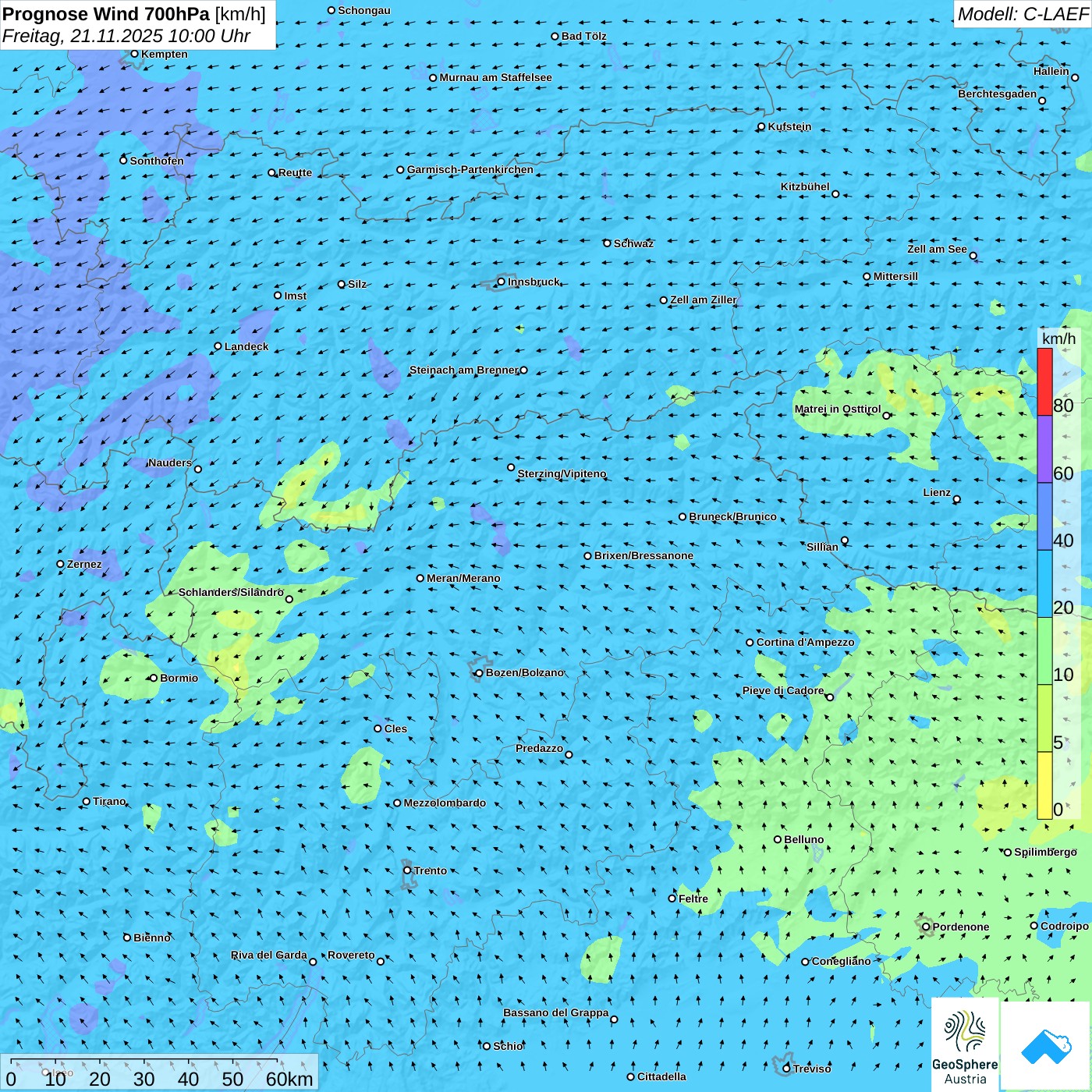The height and width of the screenshot is (1092, 1092).
Task: Click the 'Spilimbergo' label
Action: pos(1045,852)
